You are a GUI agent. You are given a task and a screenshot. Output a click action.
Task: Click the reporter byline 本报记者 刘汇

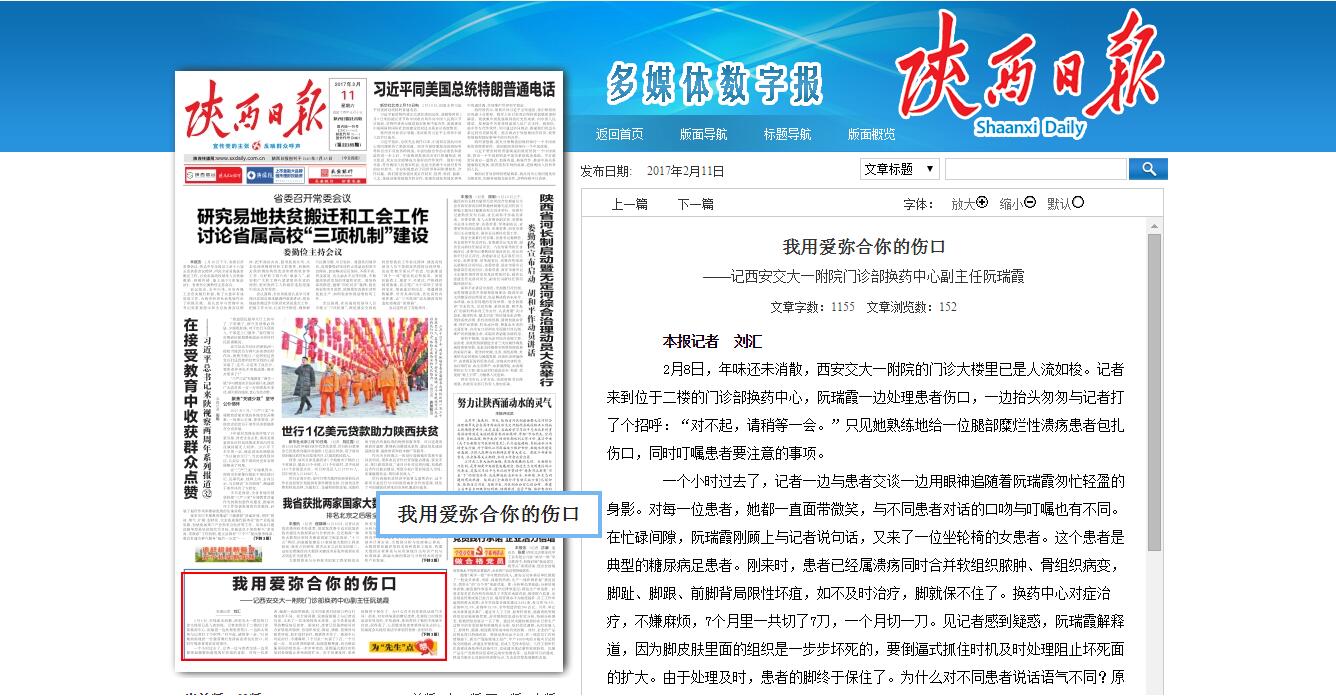(712, 341)
